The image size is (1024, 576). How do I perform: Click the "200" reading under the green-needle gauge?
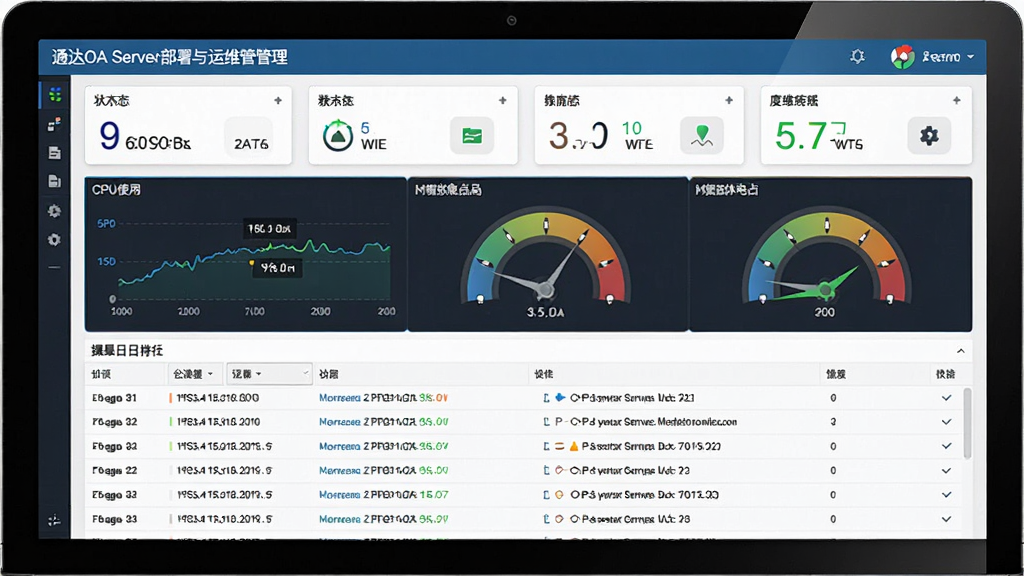pyautogui.click(x=825, y=312)
